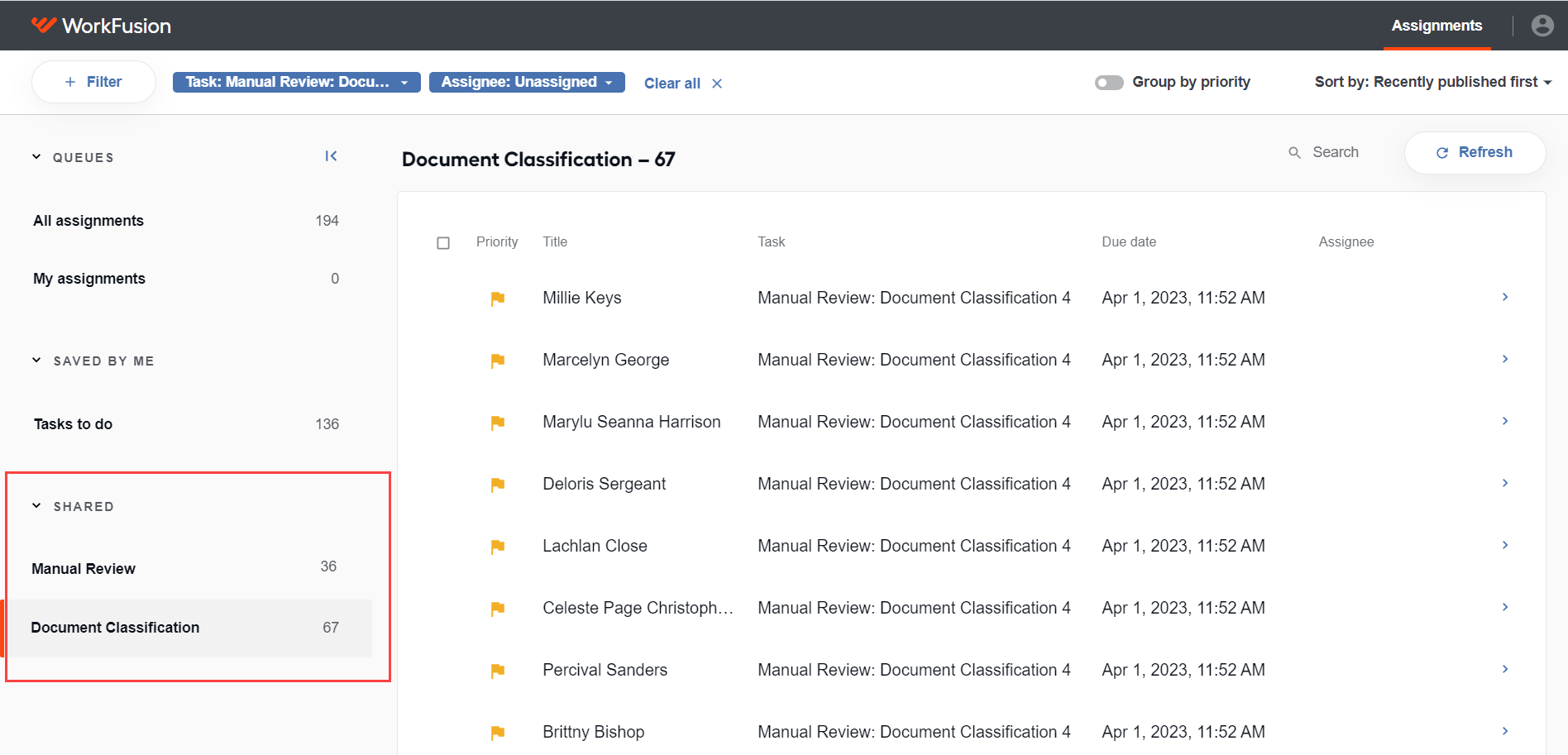Click the Assignee column header

coord(1346,241)
